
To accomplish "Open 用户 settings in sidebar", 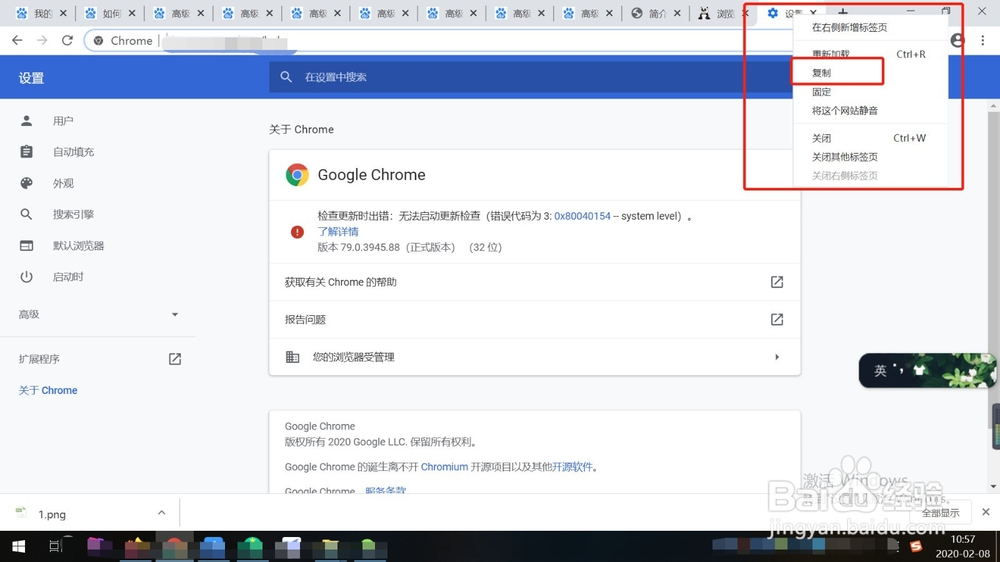I will click(63, 121).
